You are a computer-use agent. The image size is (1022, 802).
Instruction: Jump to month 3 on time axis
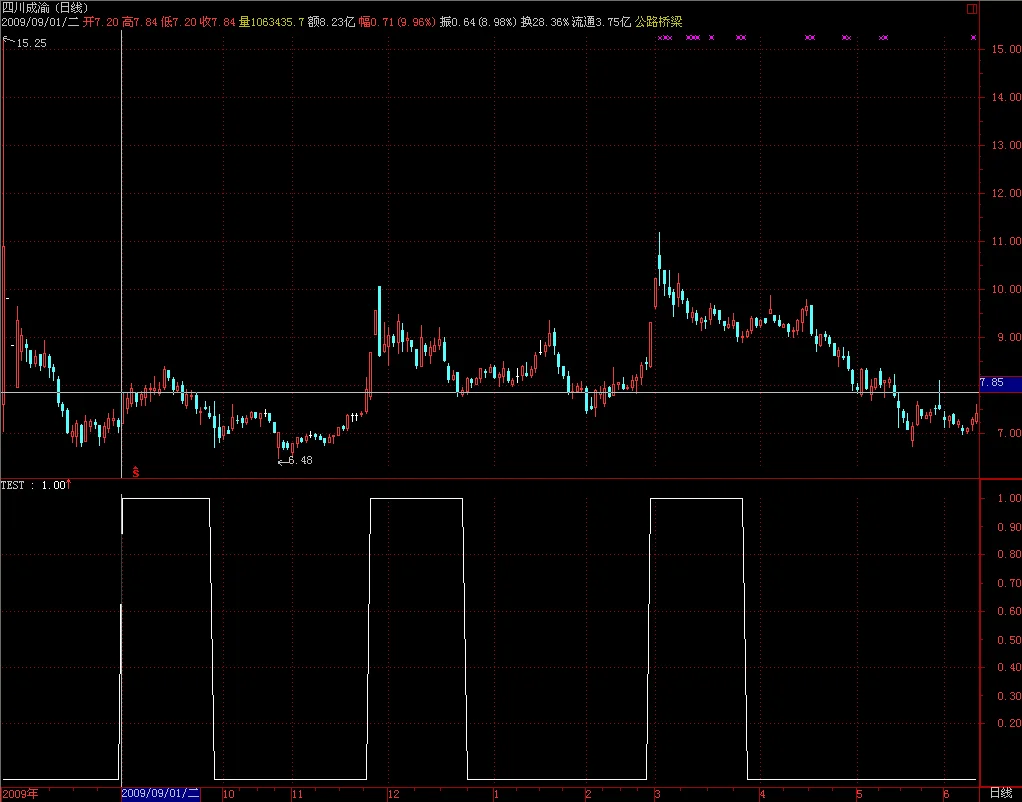tap(658, 794)
